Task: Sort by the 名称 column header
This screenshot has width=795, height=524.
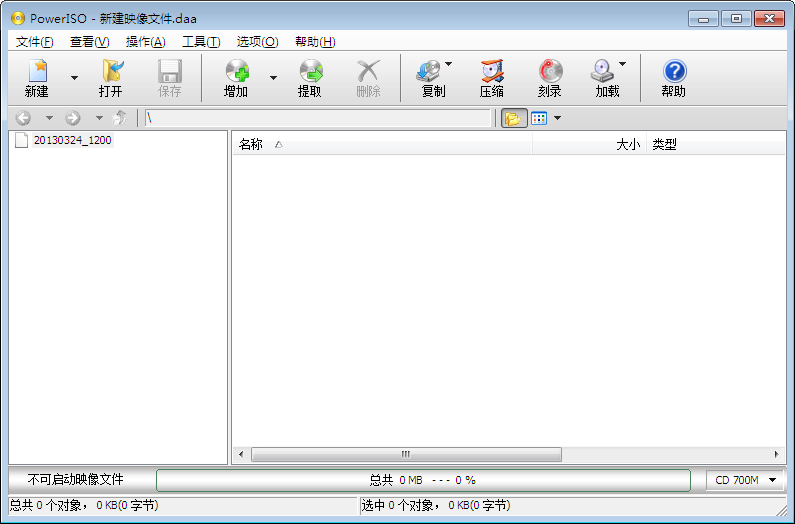Action: tap(382, 145)
